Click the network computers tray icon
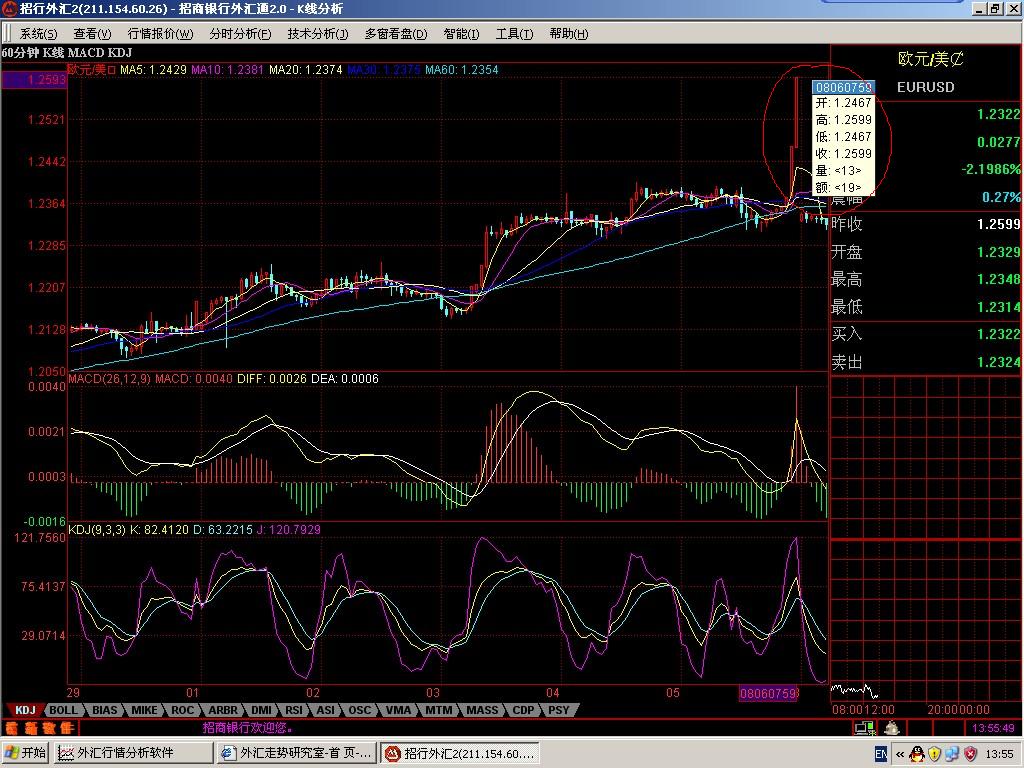The image size is (1024, 768). pos(952,754)
